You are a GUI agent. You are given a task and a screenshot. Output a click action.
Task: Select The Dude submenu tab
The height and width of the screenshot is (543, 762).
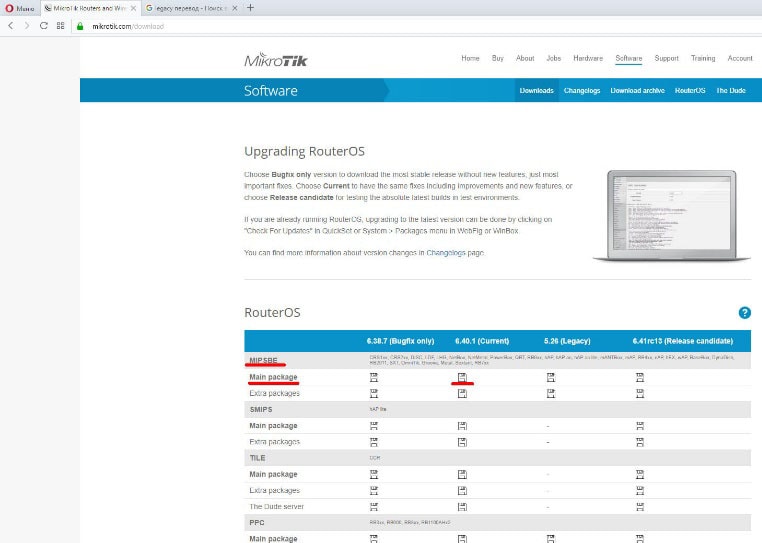pyautogui.click(x=731, y=90)
